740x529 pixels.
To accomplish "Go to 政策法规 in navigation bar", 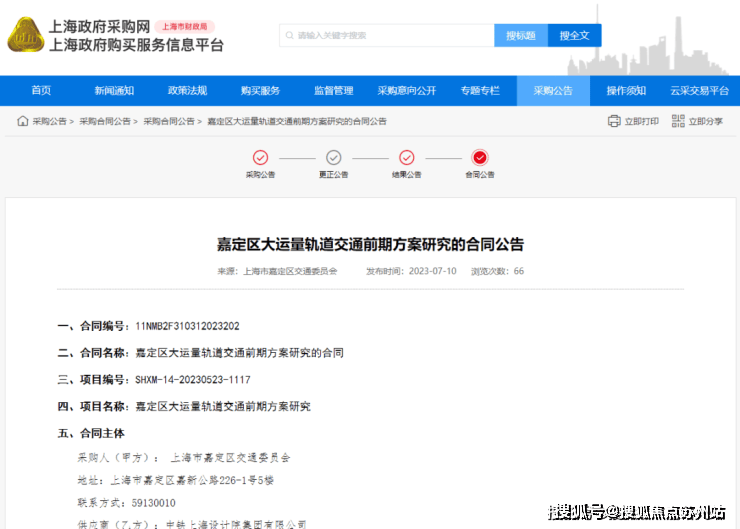I will (187, 91).
